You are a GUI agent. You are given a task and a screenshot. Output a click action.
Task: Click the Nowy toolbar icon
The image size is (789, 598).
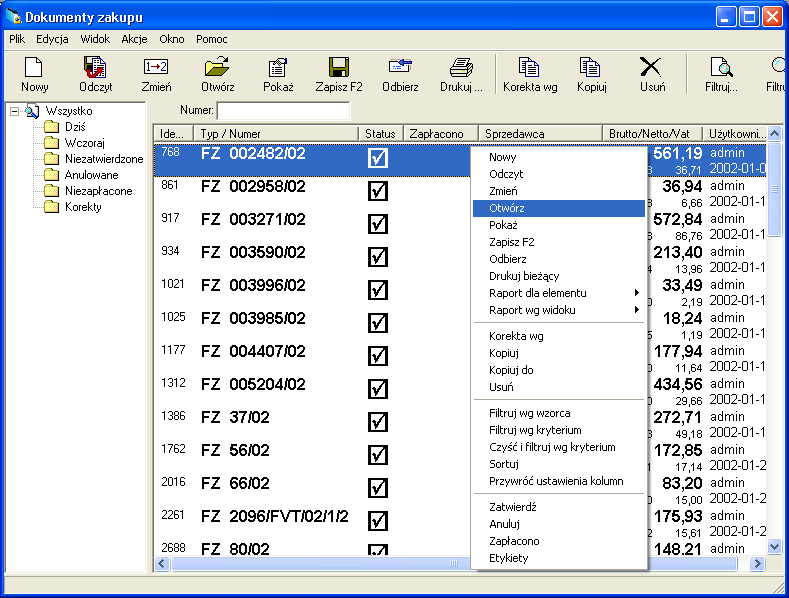(x=34, y=67)
